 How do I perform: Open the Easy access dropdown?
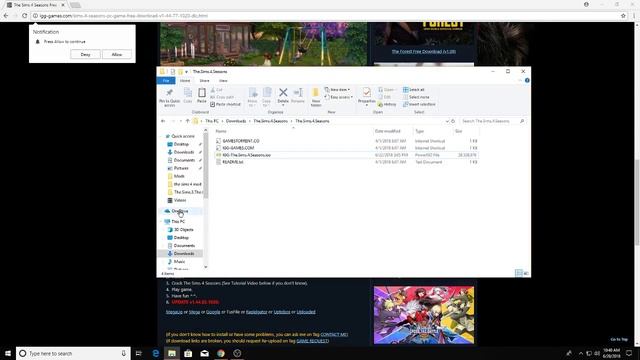click(x=339, y=97)
